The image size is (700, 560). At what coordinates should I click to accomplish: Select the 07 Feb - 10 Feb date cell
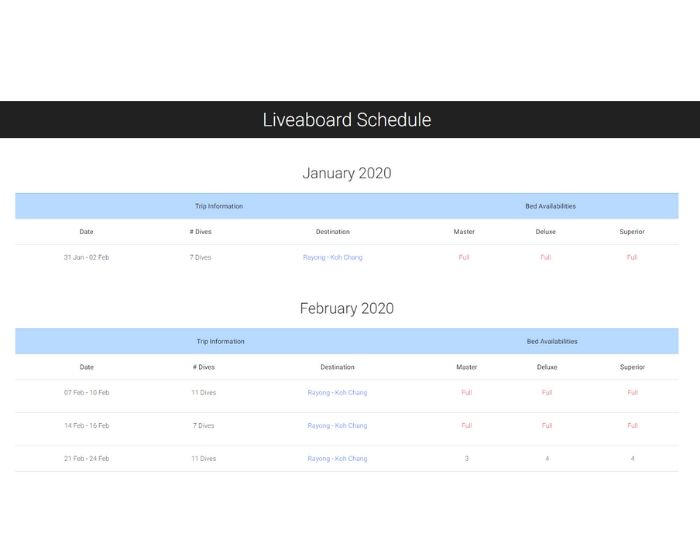coord(87,393)
